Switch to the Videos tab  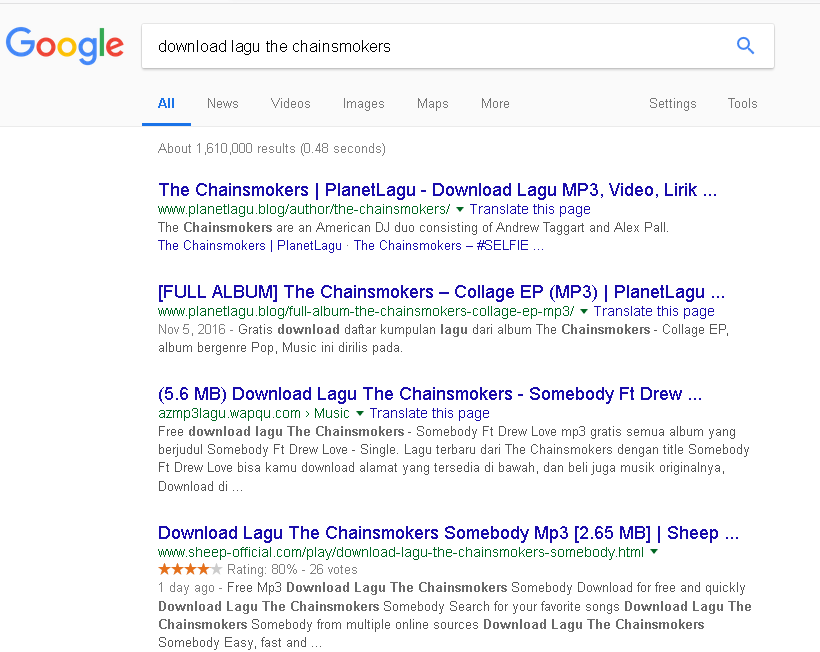click(x=290, y=103)
